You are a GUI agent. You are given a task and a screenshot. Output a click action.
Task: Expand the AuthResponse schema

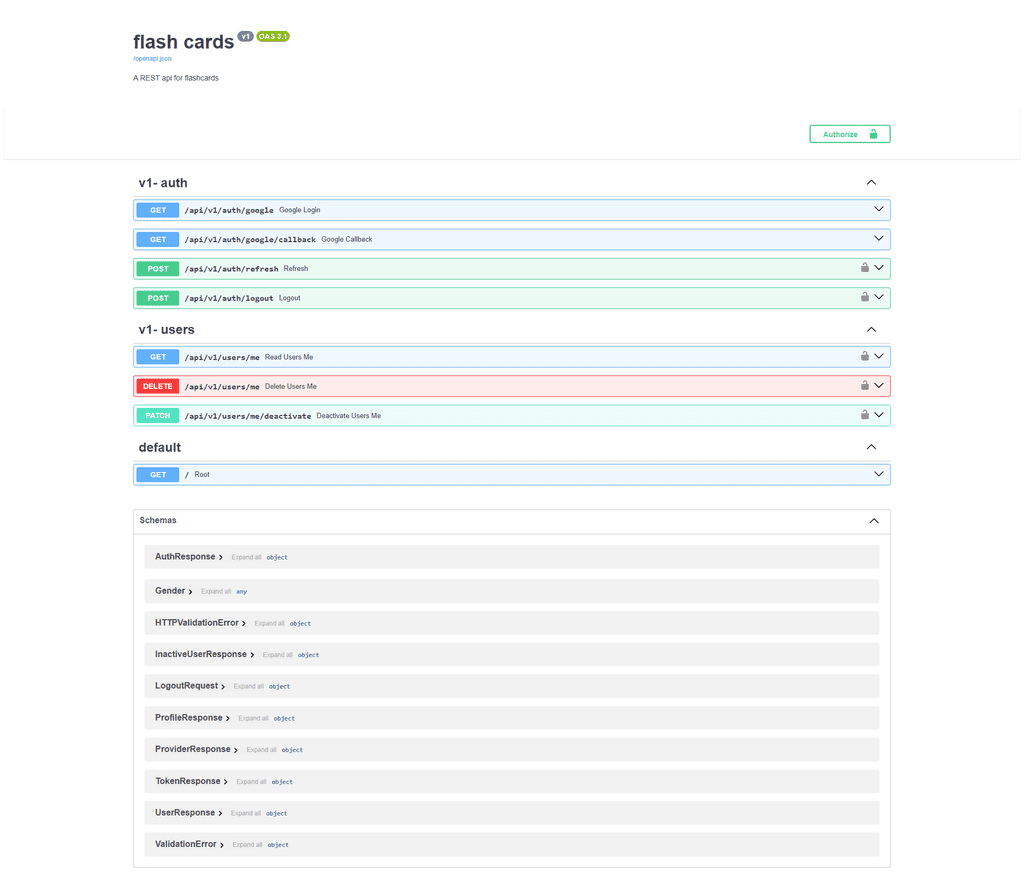pos(189,557)
